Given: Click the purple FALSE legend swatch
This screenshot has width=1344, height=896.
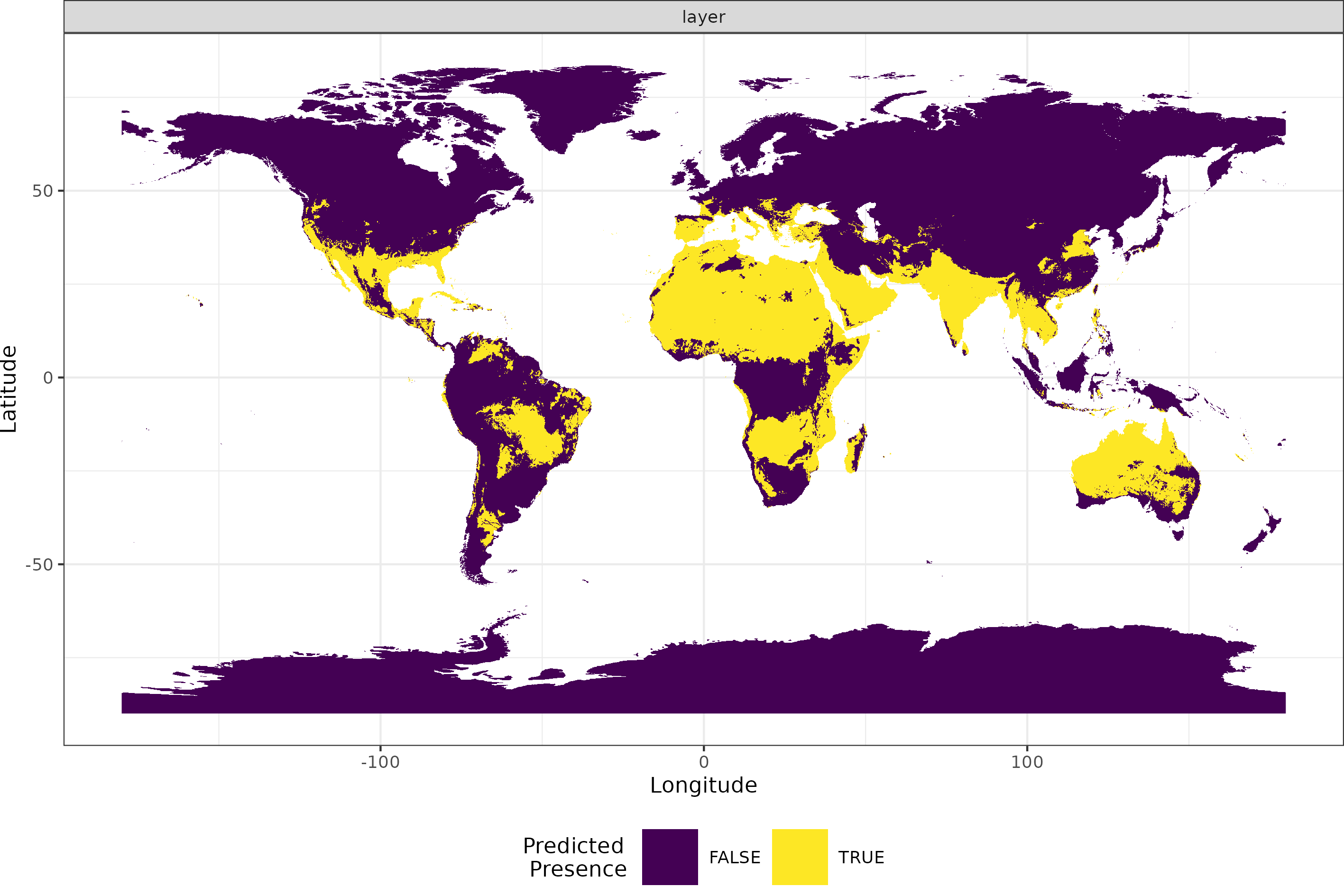Looking at the screenshot, I should tap(670, 857).
